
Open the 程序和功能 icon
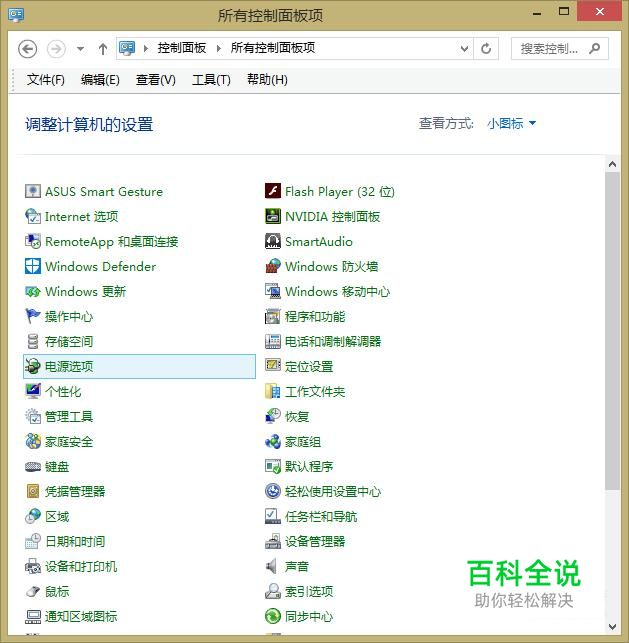click(273, 316)
